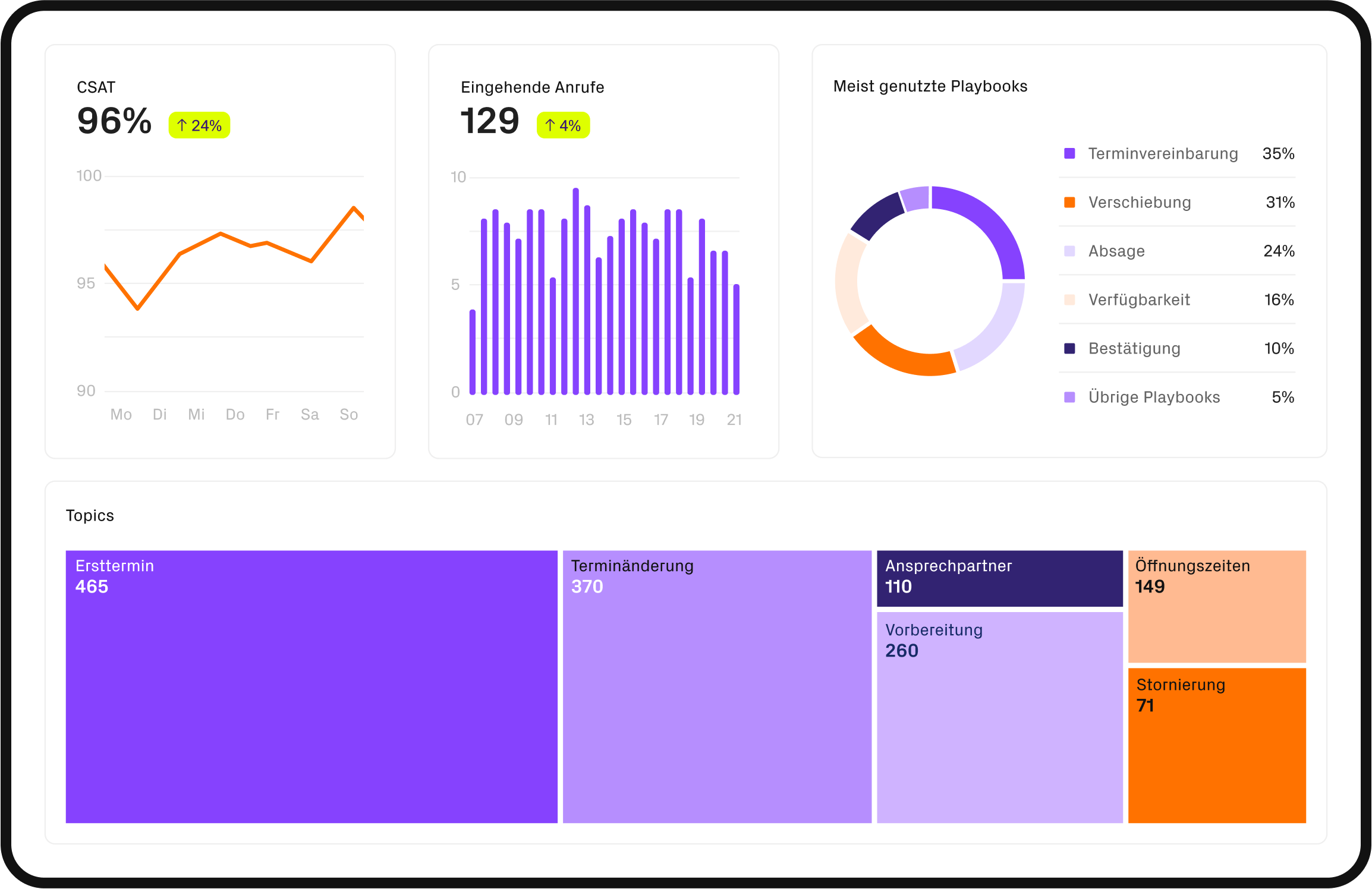The width and height of the screenshot is (1372, 889).
Task: Open the Eingehende Anrufe panel
Action: 531,87
